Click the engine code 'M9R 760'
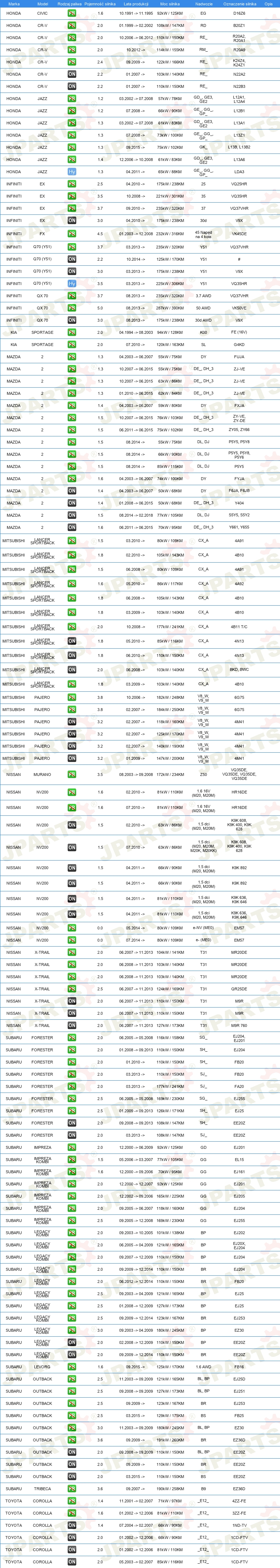The image size is (280, 1568). coord(239,1025)
